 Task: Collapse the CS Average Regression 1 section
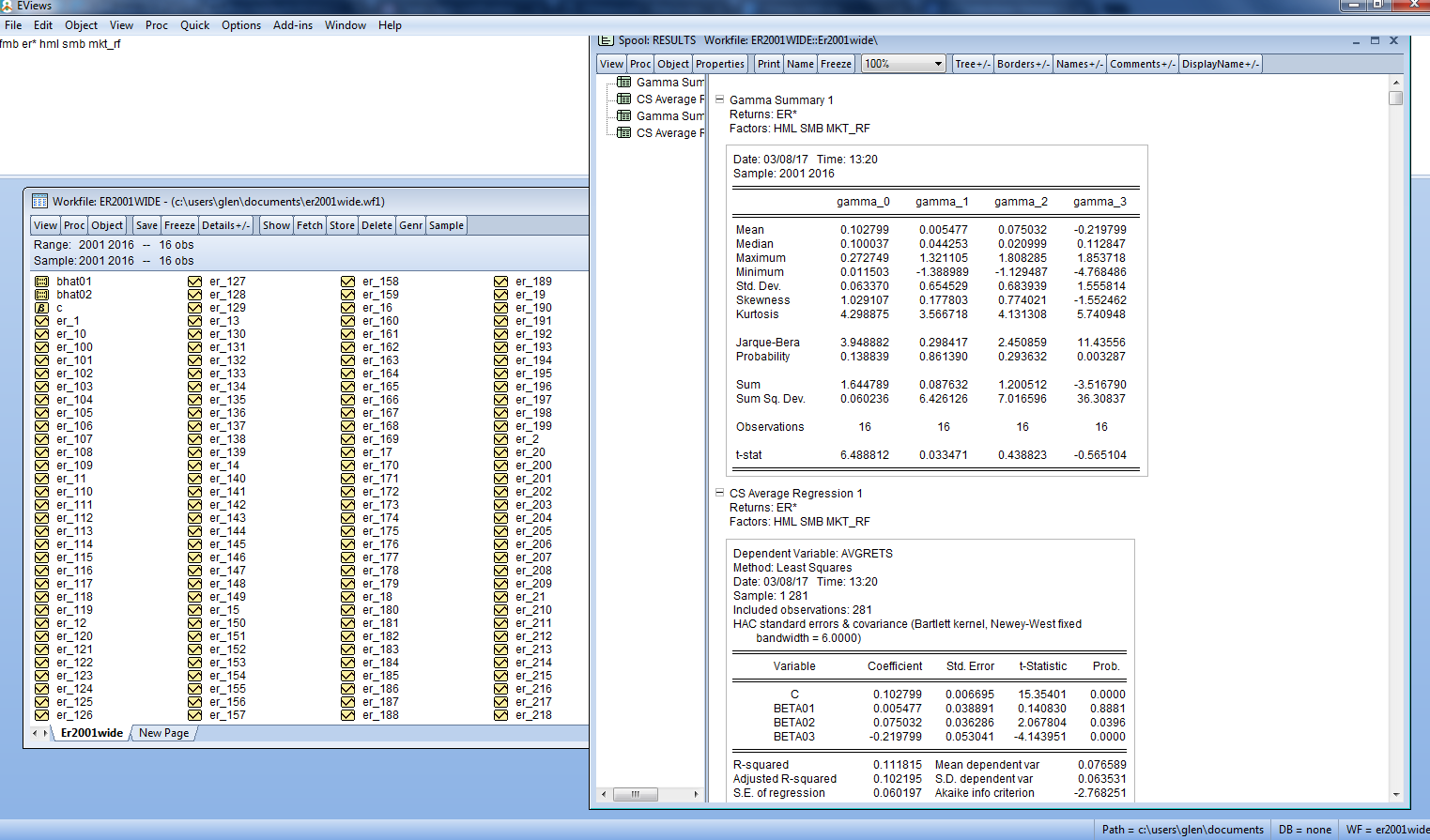(720, 493)
